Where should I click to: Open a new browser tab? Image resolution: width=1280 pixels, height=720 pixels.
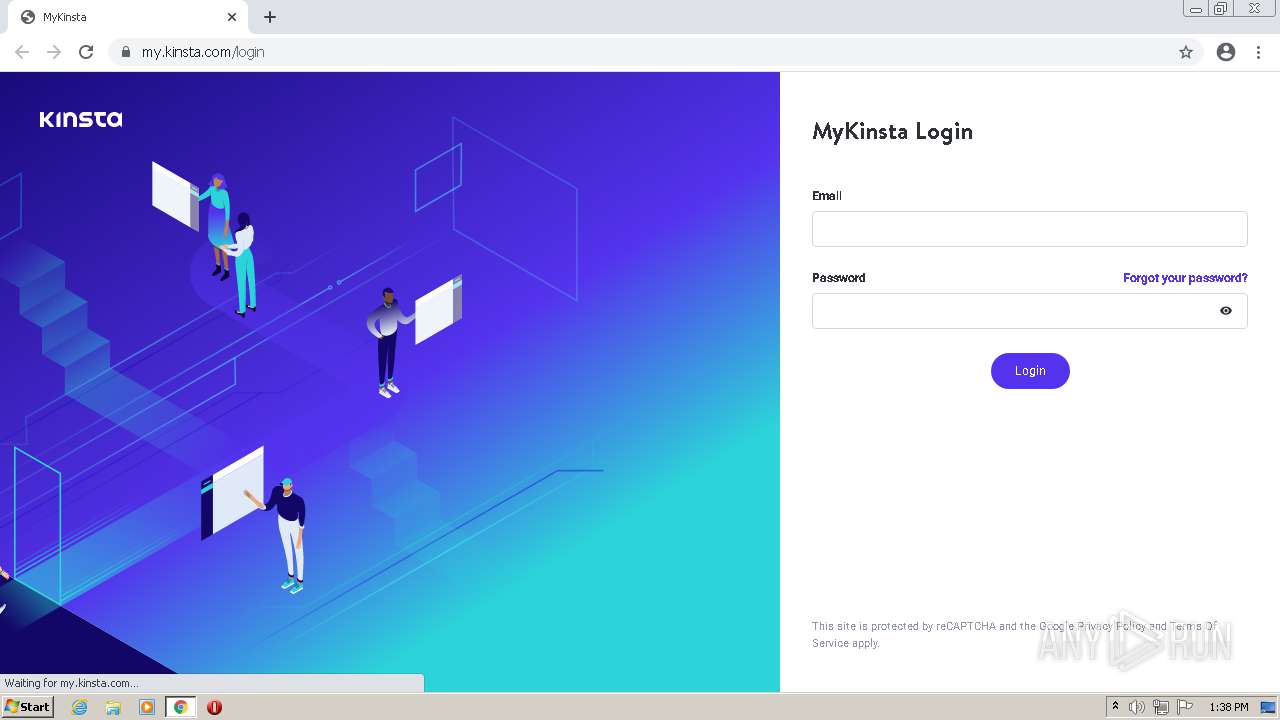coord(270,17)
